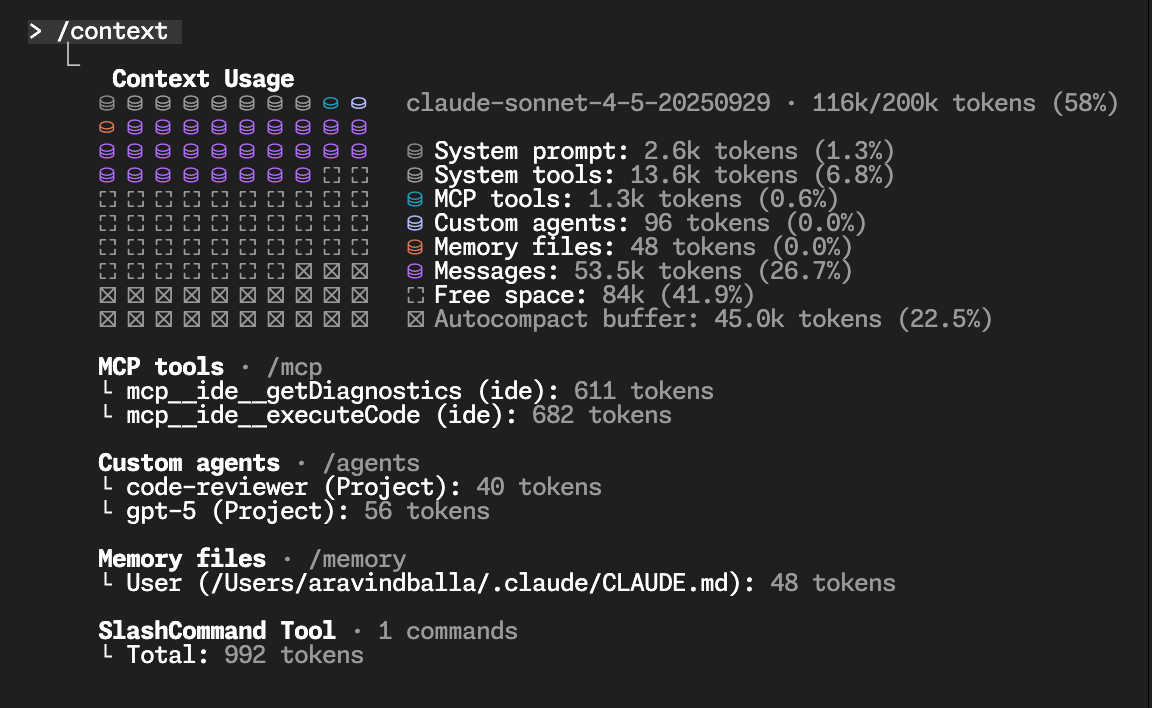Click the gpt-5 (Project) row
1152x708 pixels.
tap(295, 511)
